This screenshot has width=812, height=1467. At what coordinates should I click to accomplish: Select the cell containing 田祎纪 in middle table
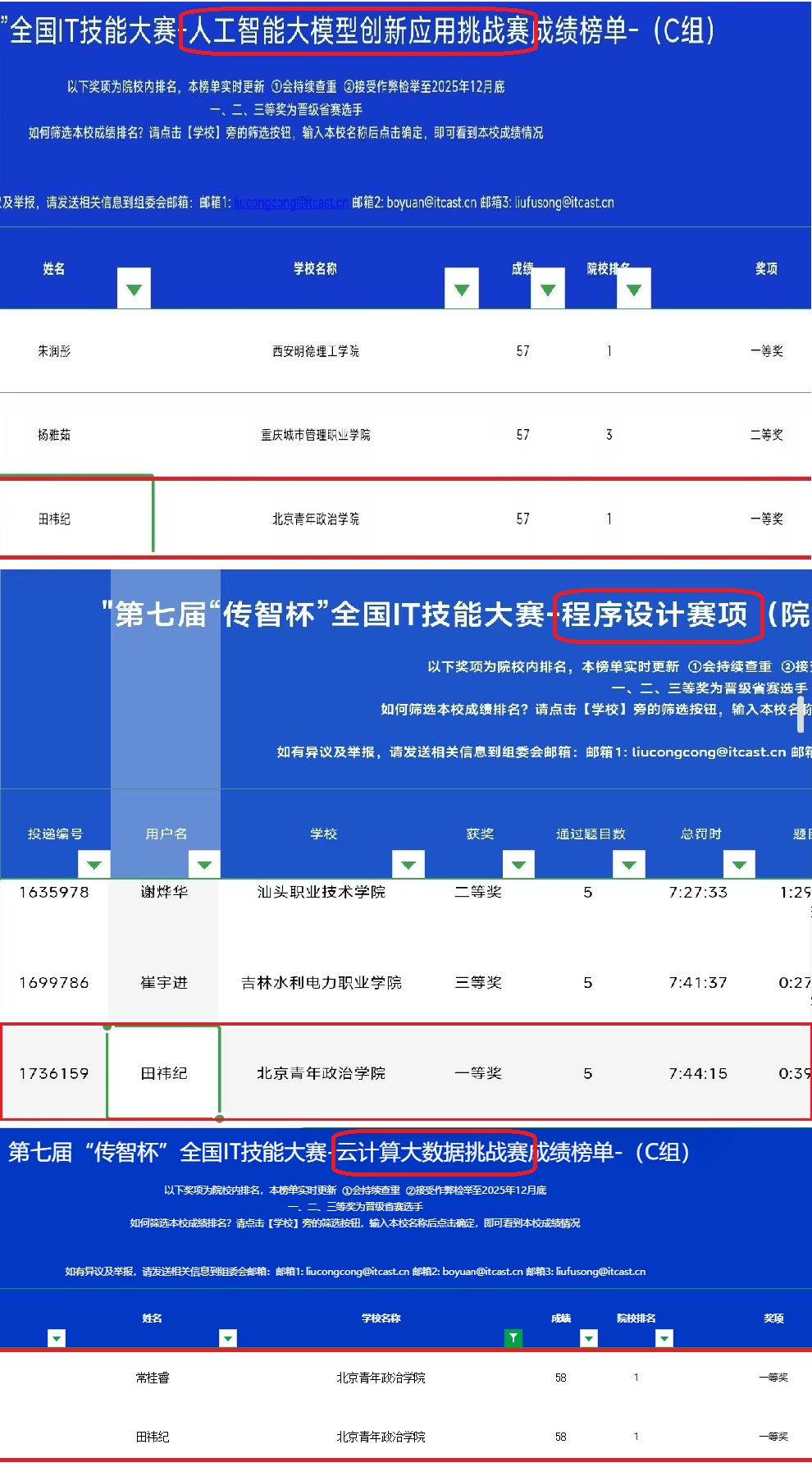[164, 1072]
